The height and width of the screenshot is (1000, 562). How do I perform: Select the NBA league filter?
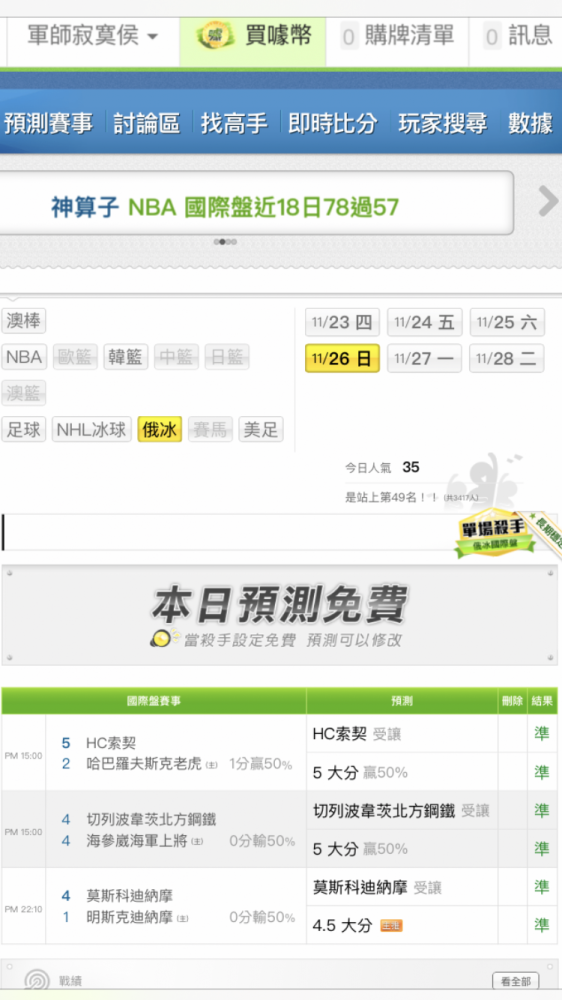tap(24, 357)
